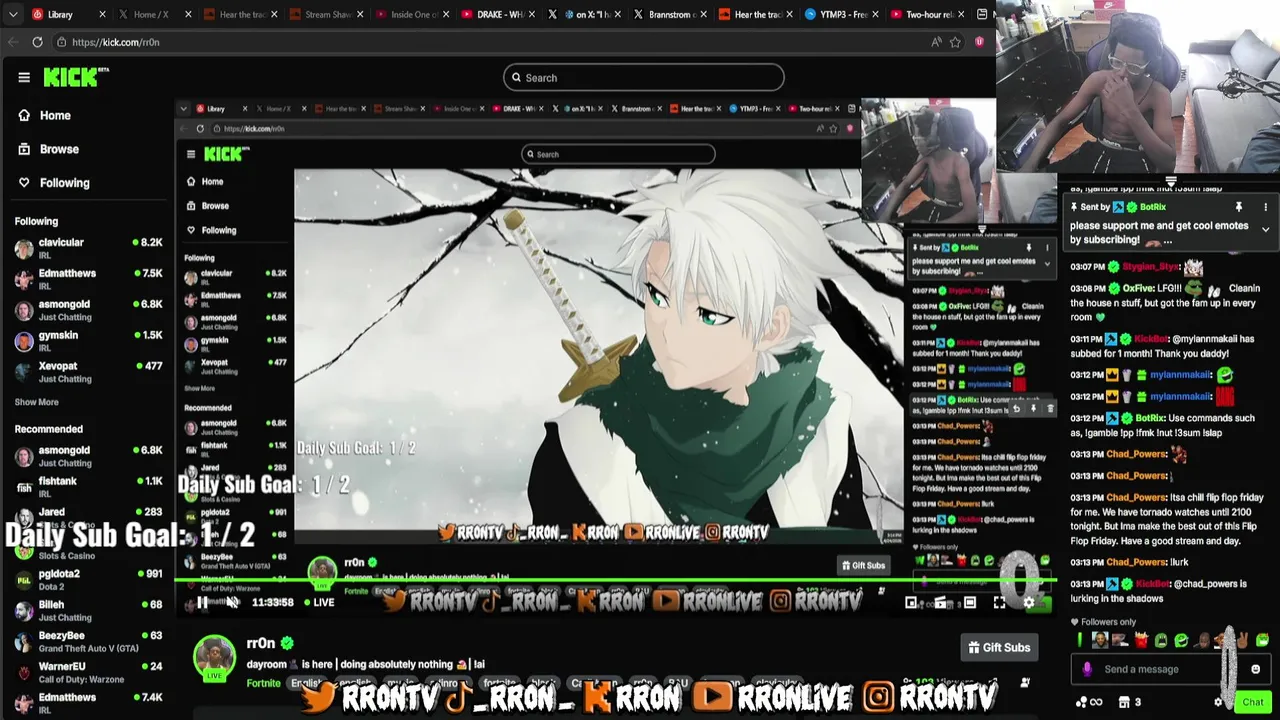Open channel points infinity icon
Screen dimensions: 1280x720
click(1088, 702)
